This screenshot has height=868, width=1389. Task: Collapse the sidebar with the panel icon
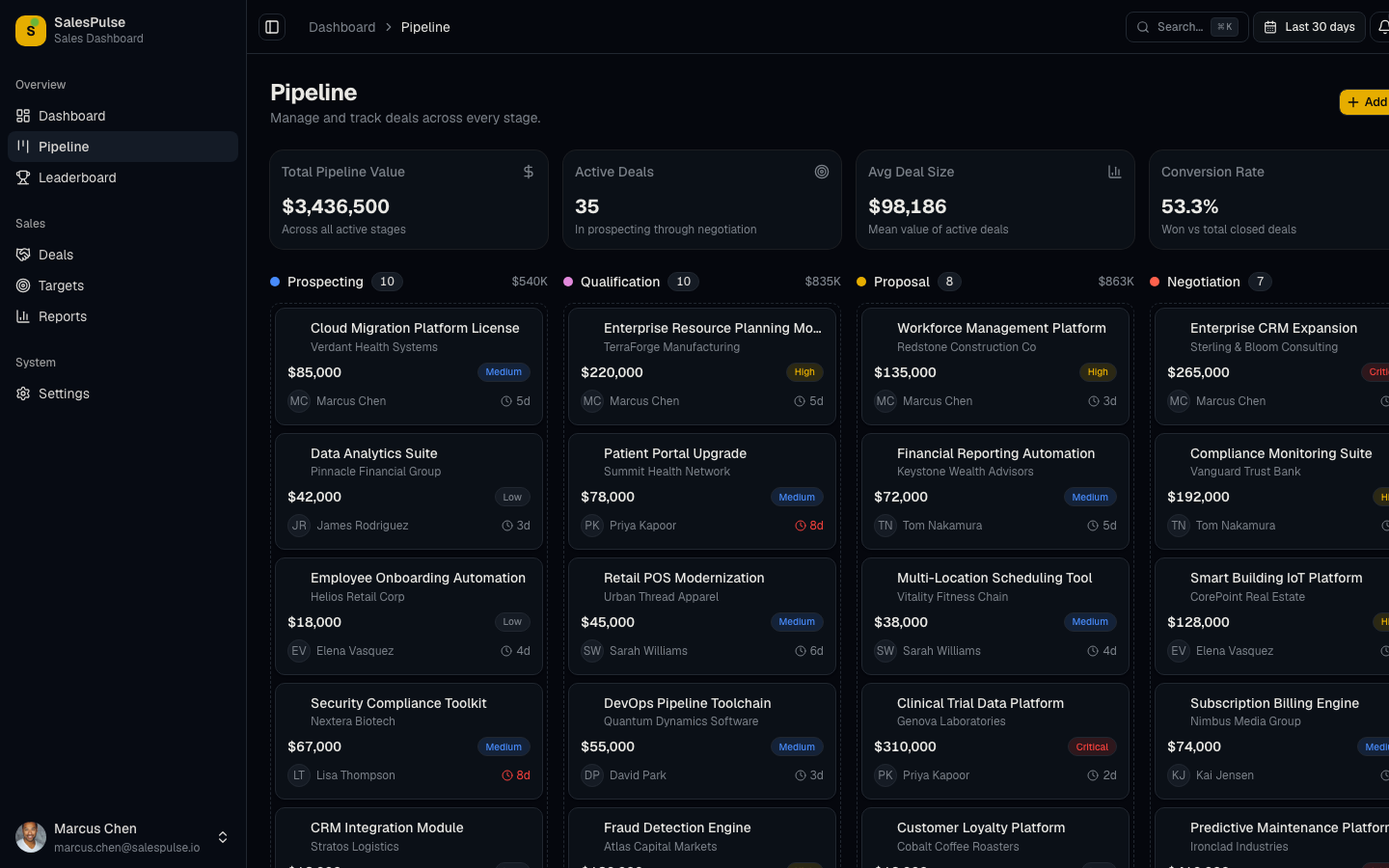click(x=272, y=26)
